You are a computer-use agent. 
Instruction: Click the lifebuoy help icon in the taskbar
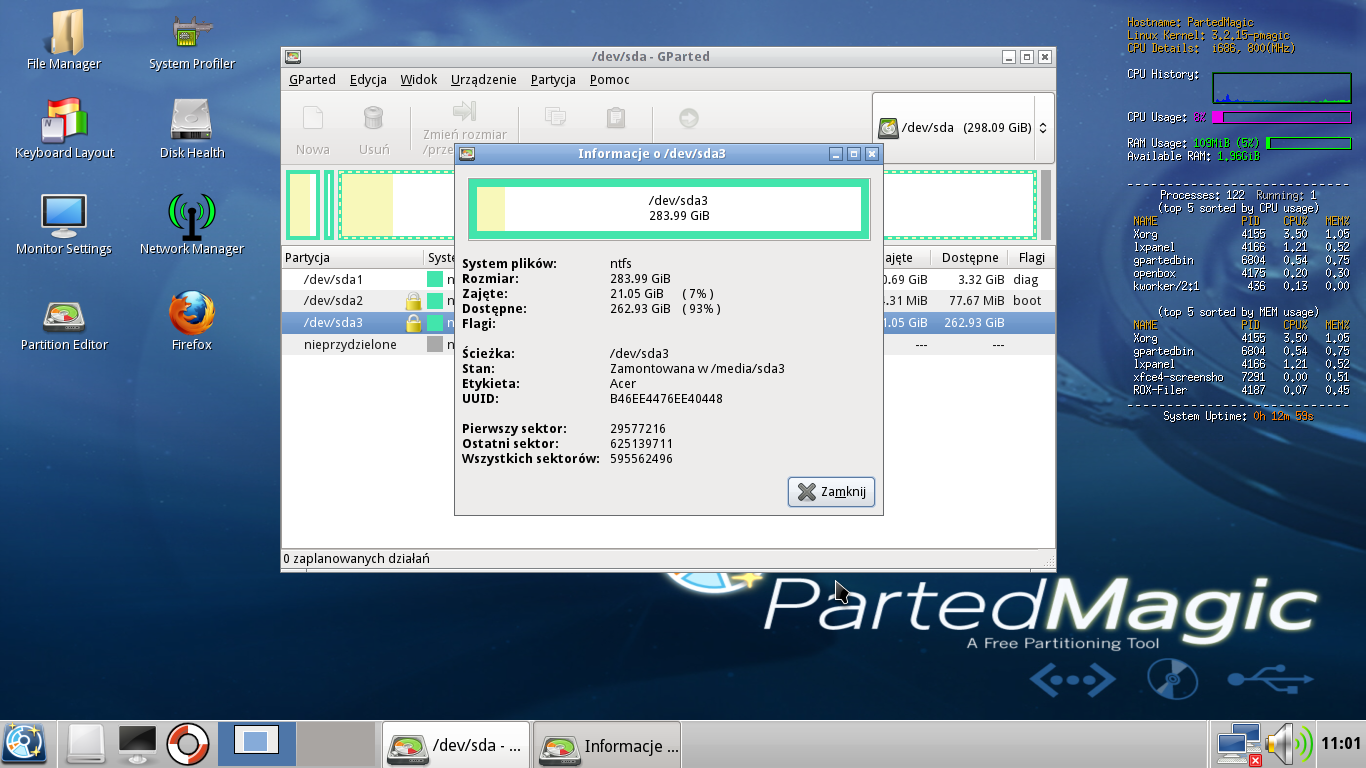[x=187, y=744]
